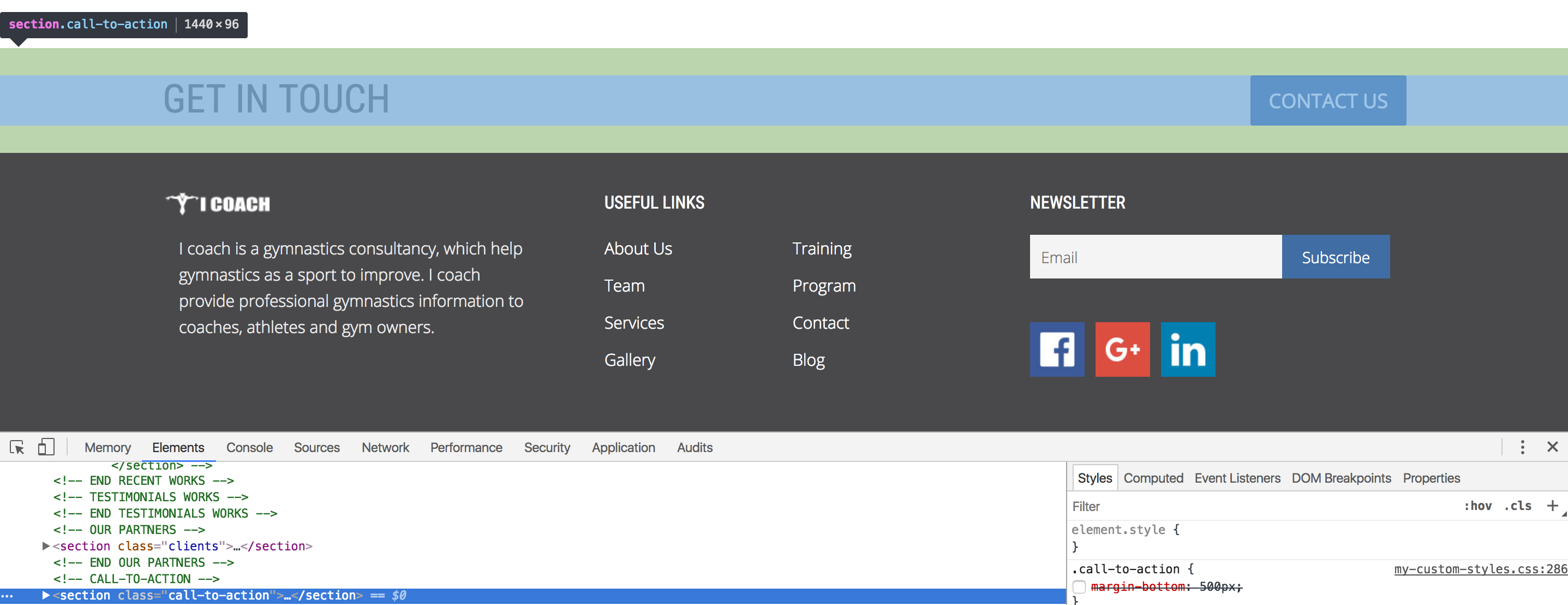Toggle the :hov element state panel
The image size is (1568, 605).
pos(1477,506)
